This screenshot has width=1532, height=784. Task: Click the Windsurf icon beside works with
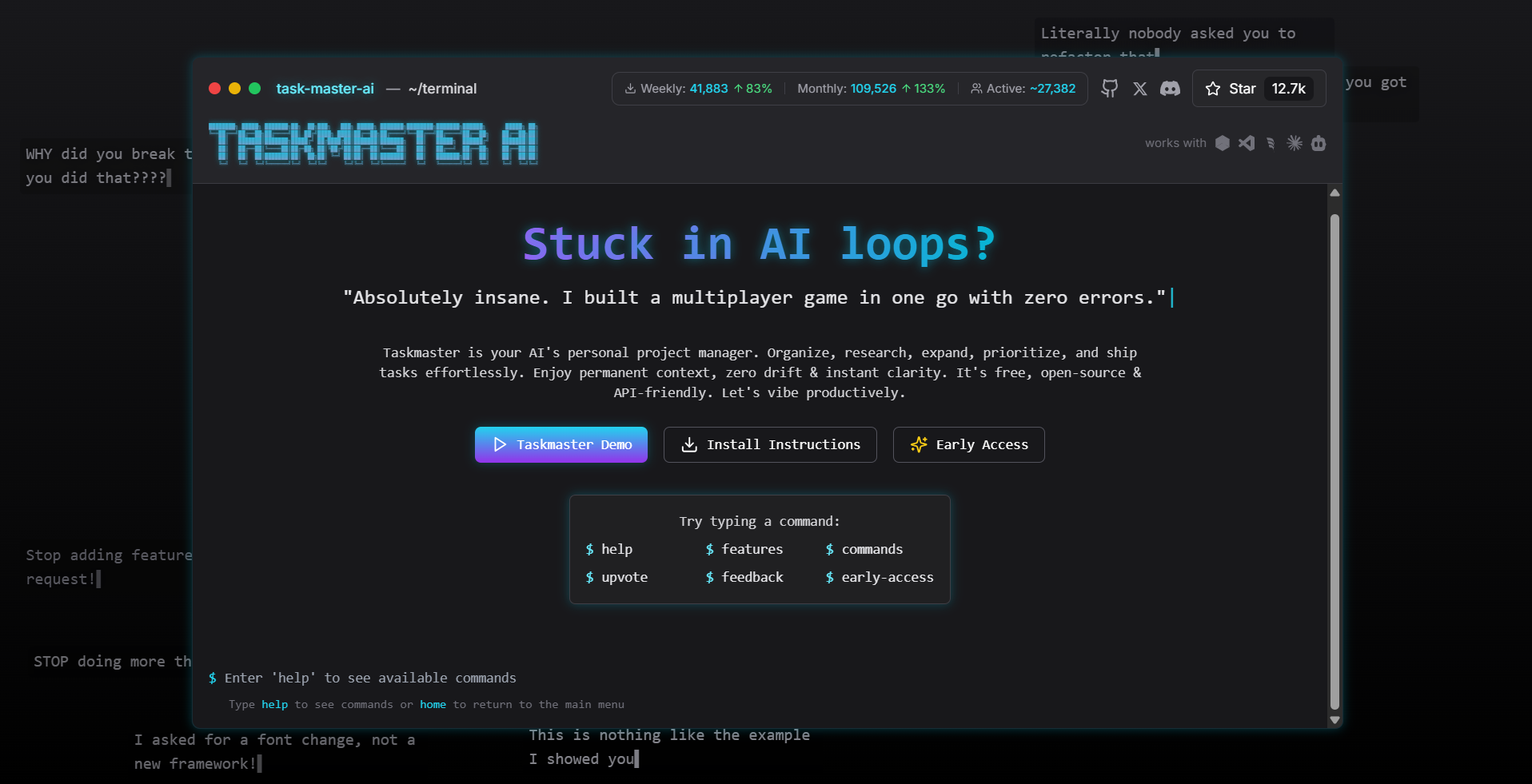(1271, 143)
